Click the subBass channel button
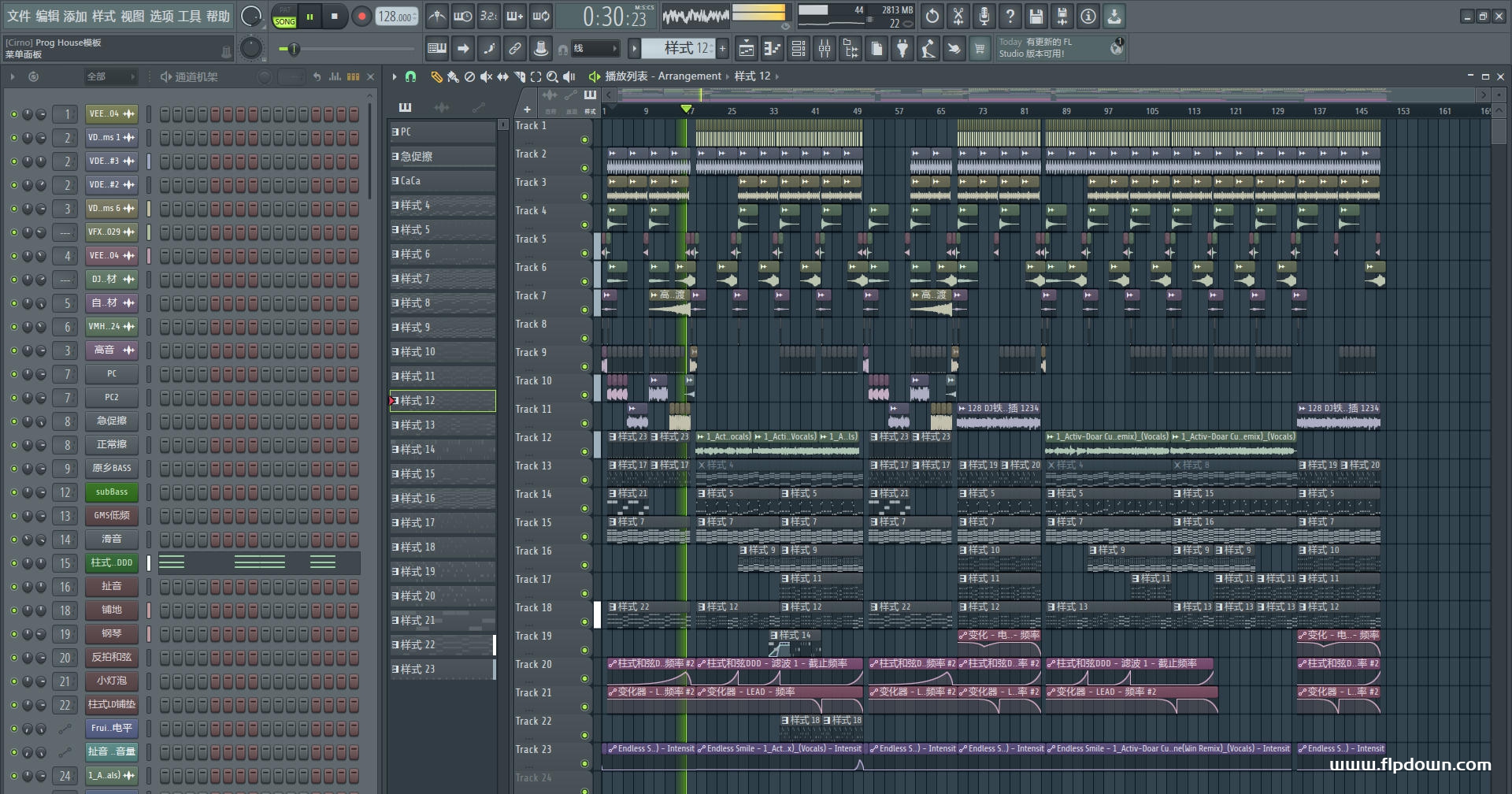Image resolution: width=1512 pixels, height=794 pixels. coord(112,492)
